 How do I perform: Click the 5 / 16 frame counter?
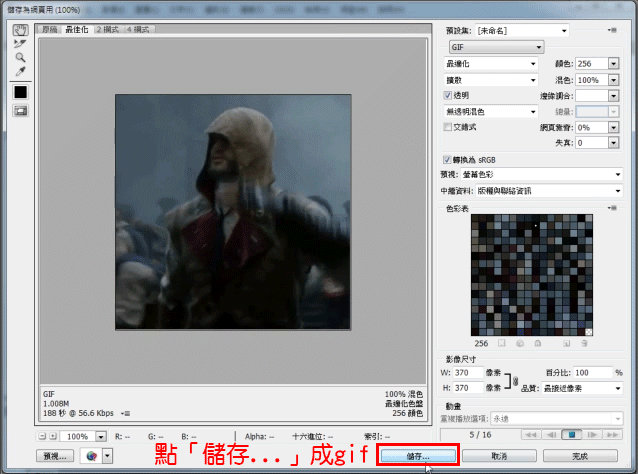tap(480, 435)
